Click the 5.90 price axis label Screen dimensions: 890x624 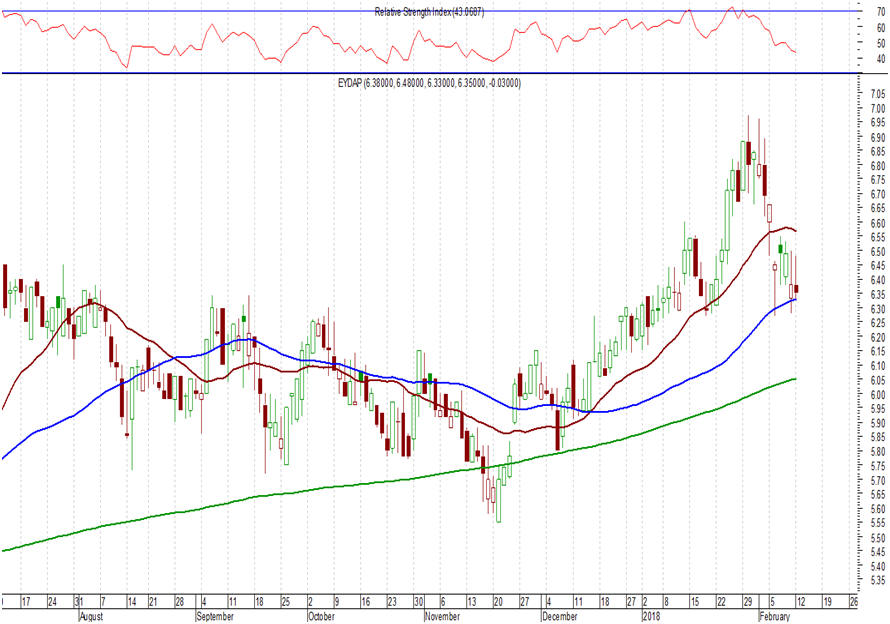(878, 423)
